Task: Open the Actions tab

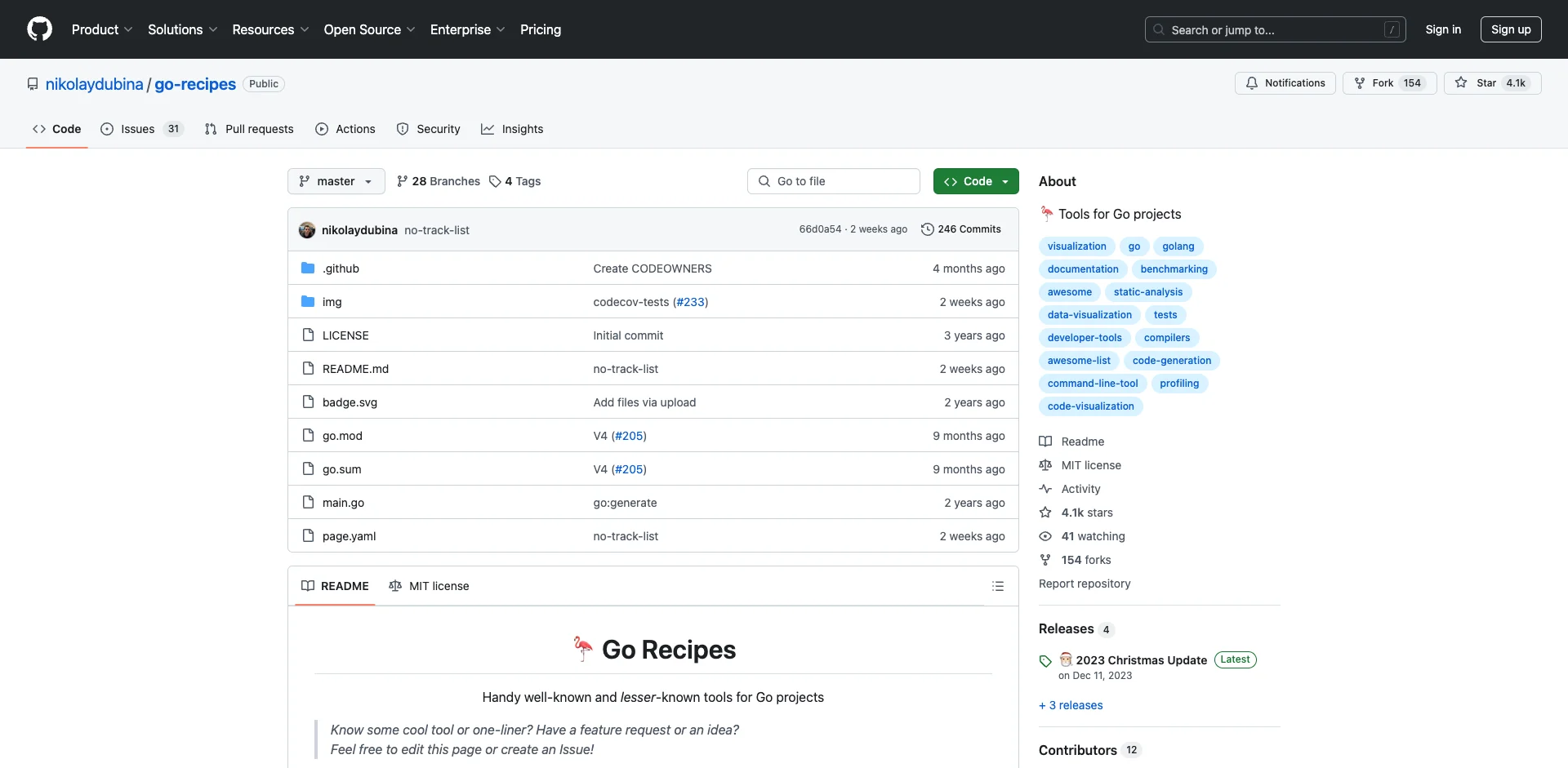Action: tap(345, 129)
